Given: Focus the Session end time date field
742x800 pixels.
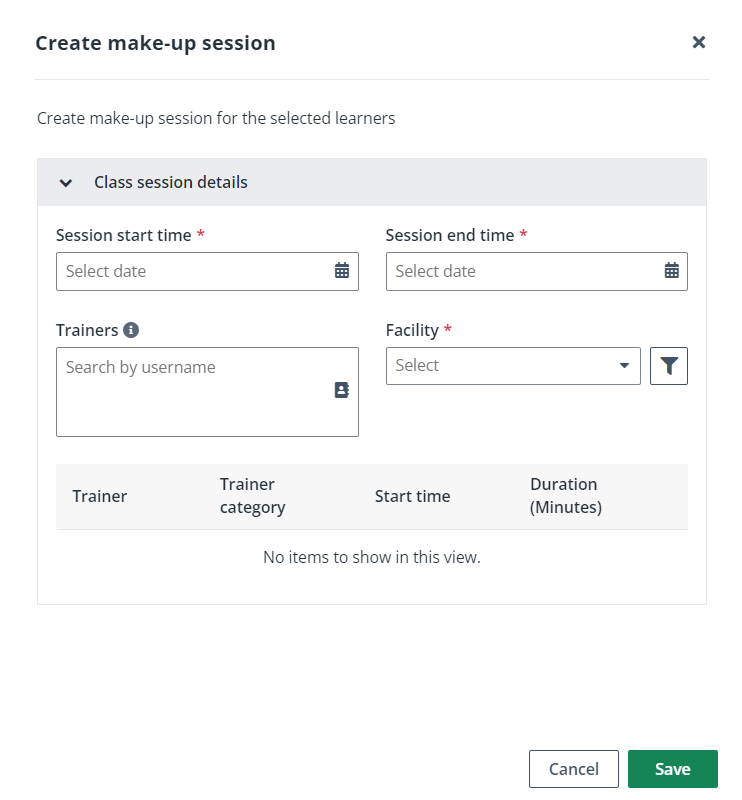Looking at the screenshot, I should click(x=525, y=271).
